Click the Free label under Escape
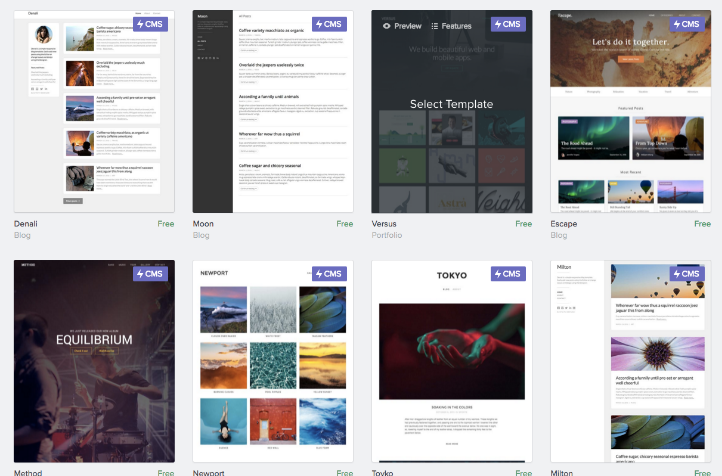 click(702, 224)
